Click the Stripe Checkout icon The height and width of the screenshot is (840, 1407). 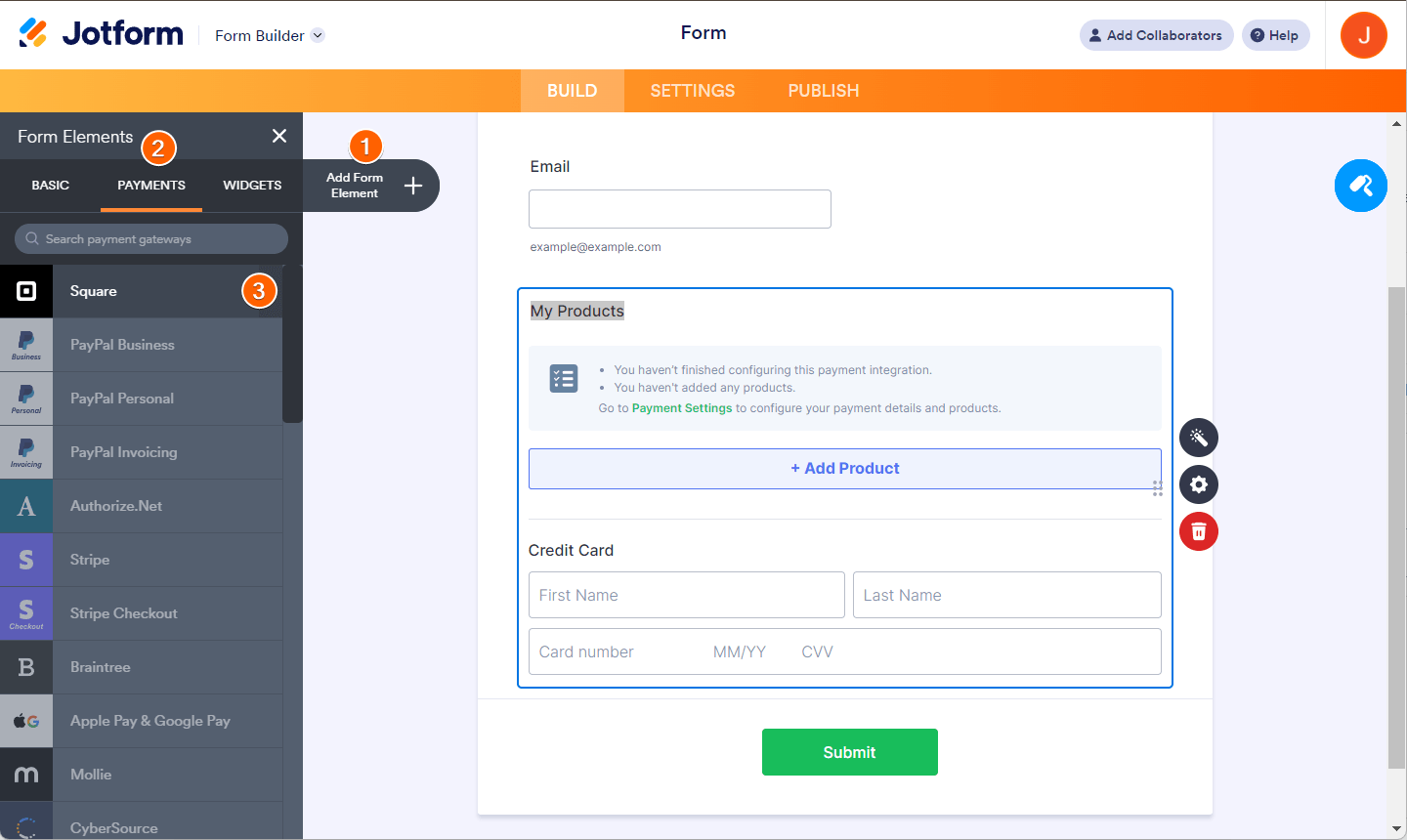(26, 613)
